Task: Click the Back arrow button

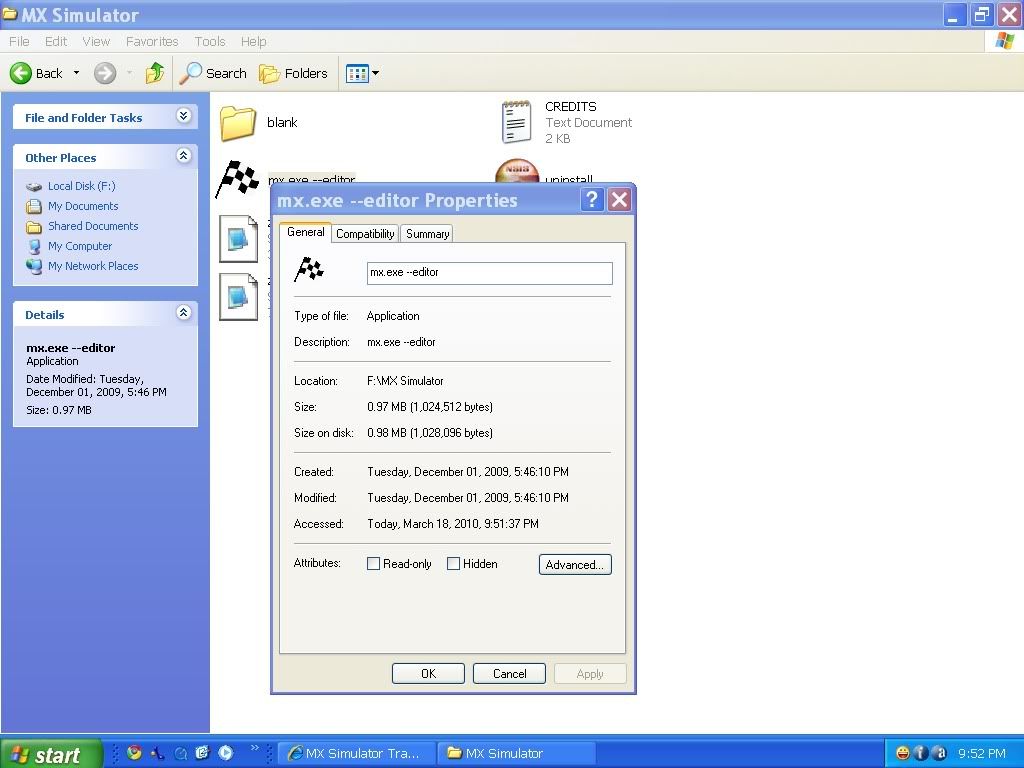Action: (x=38, y=73)
